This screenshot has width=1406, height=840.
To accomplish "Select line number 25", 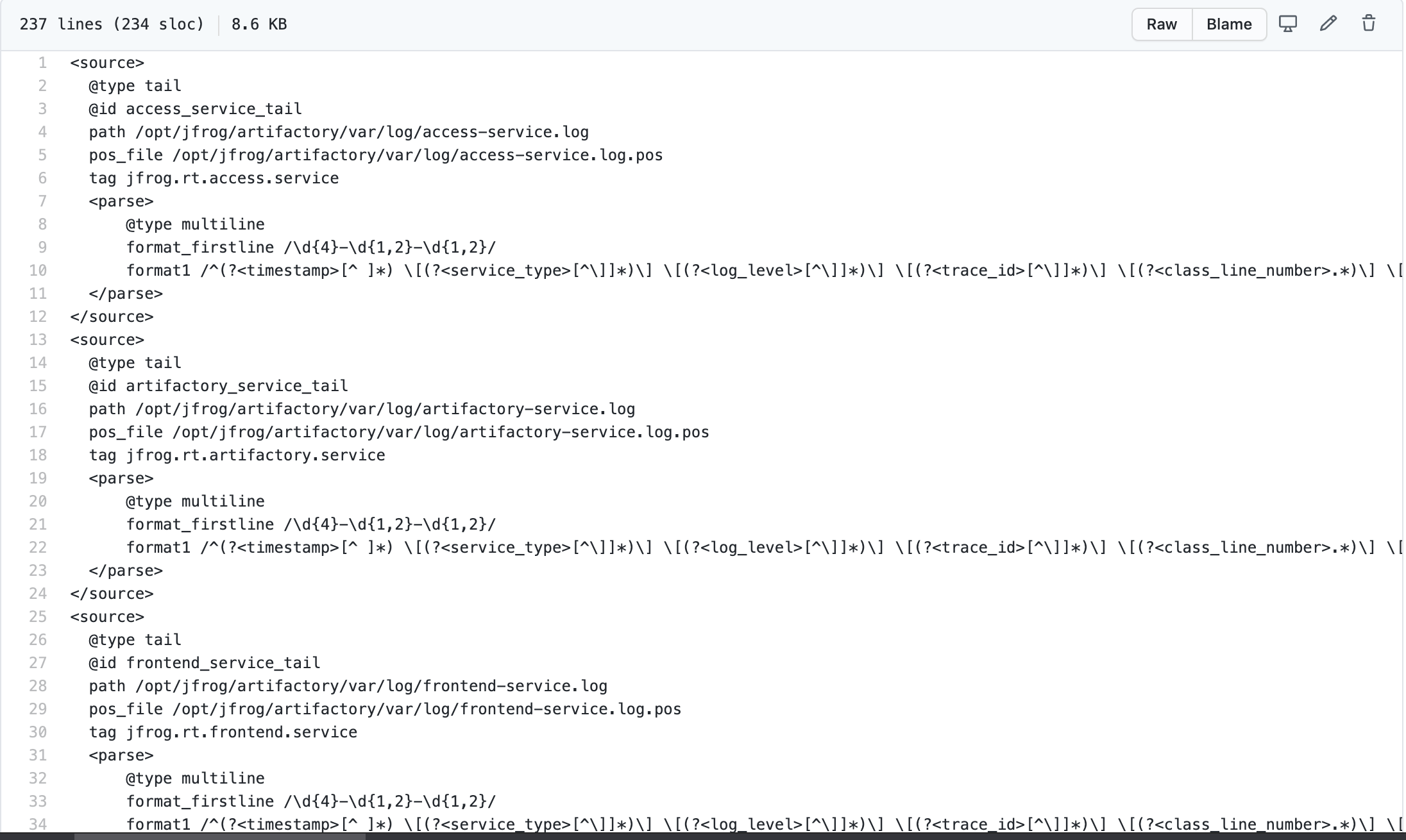I will 38,617.
